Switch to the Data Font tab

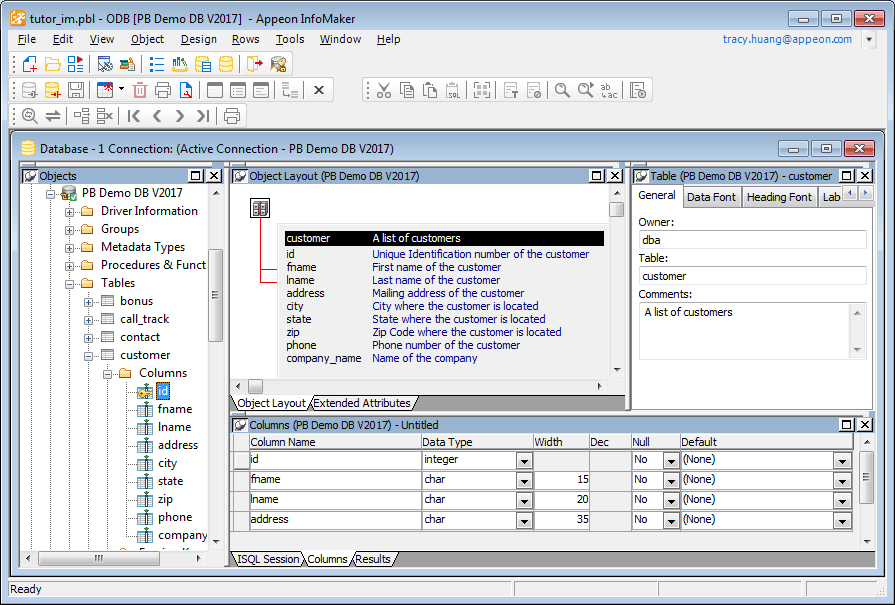[711, 197]
